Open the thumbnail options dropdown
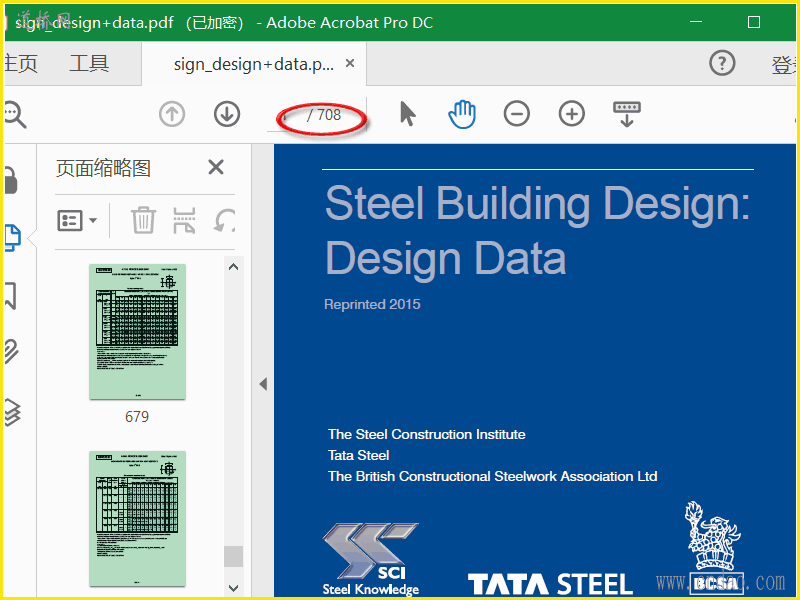800x600 pixels. coord(77,220)
